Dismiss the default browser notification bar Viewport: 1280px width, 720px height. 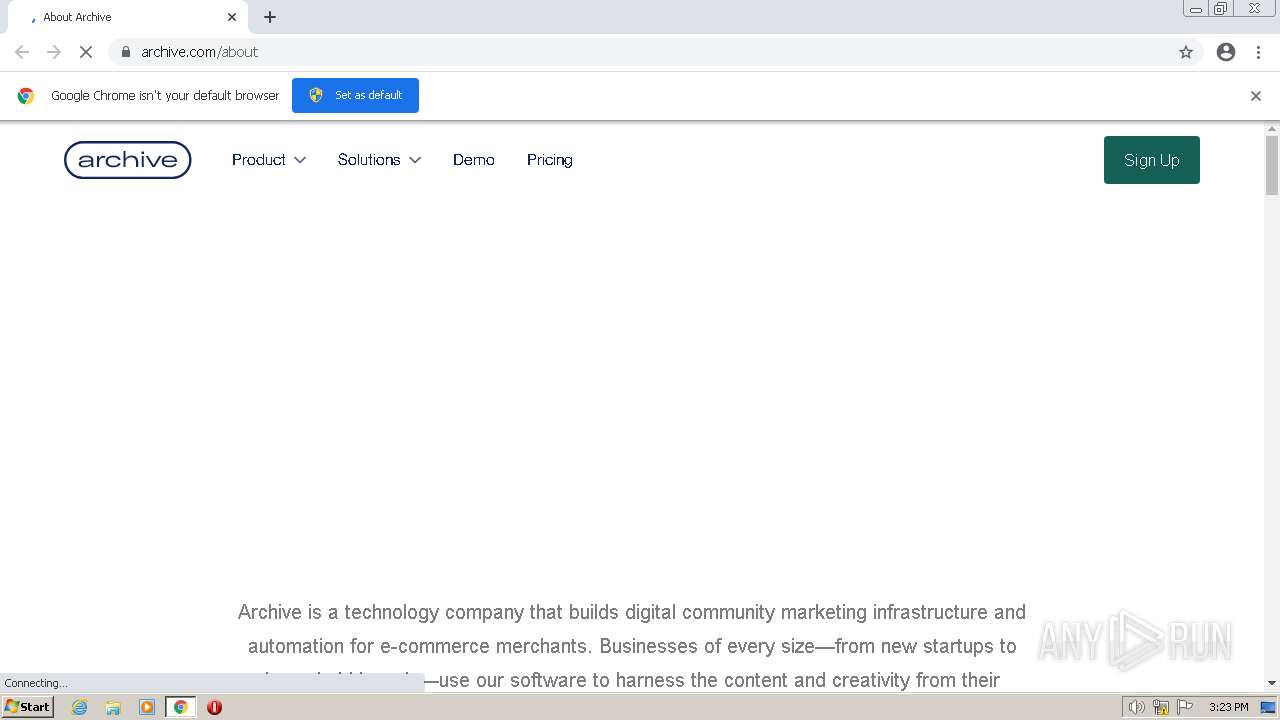tap(1256, 96)
